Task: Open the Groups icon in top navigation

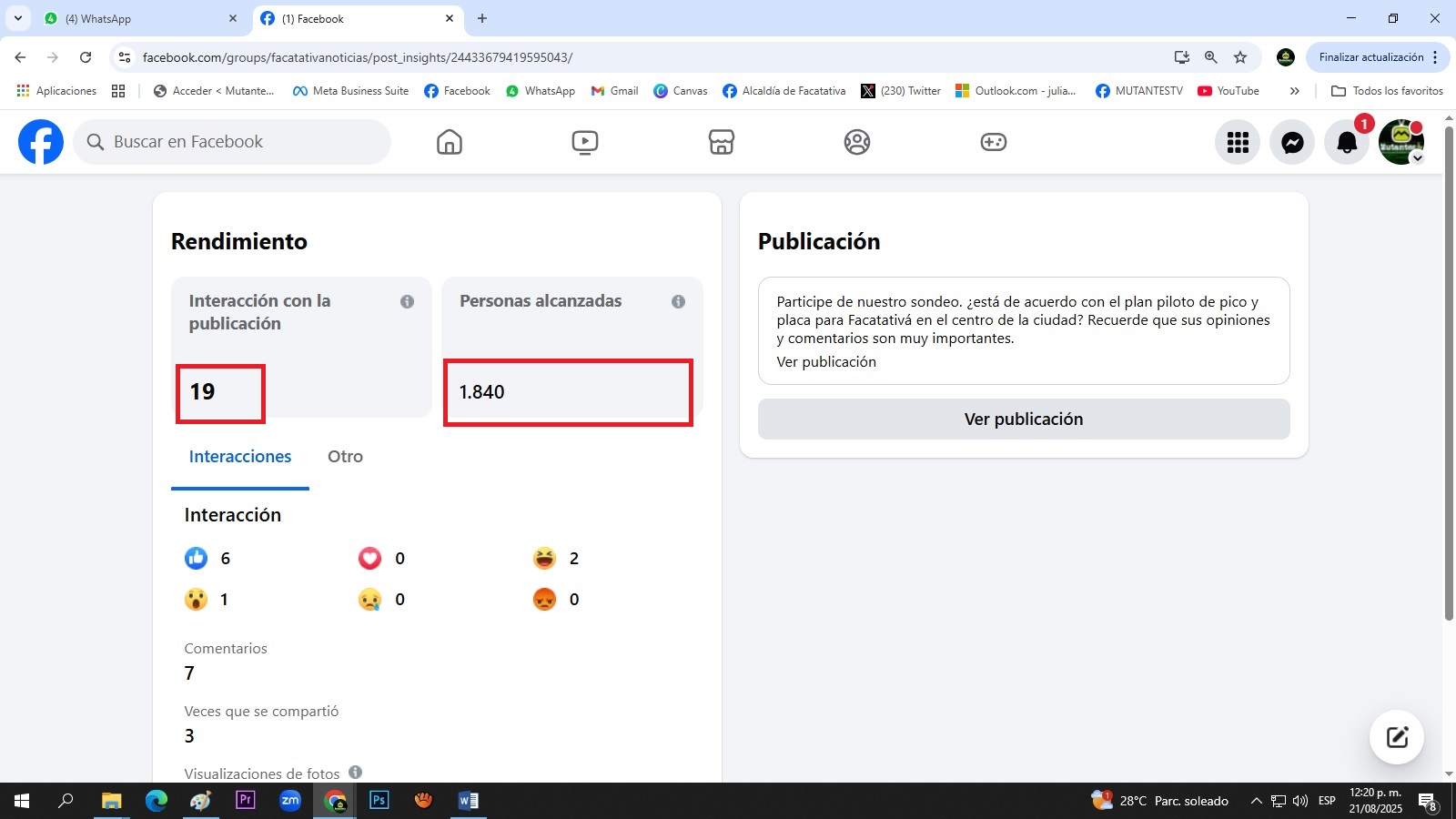Action: [x=857, y=142]
